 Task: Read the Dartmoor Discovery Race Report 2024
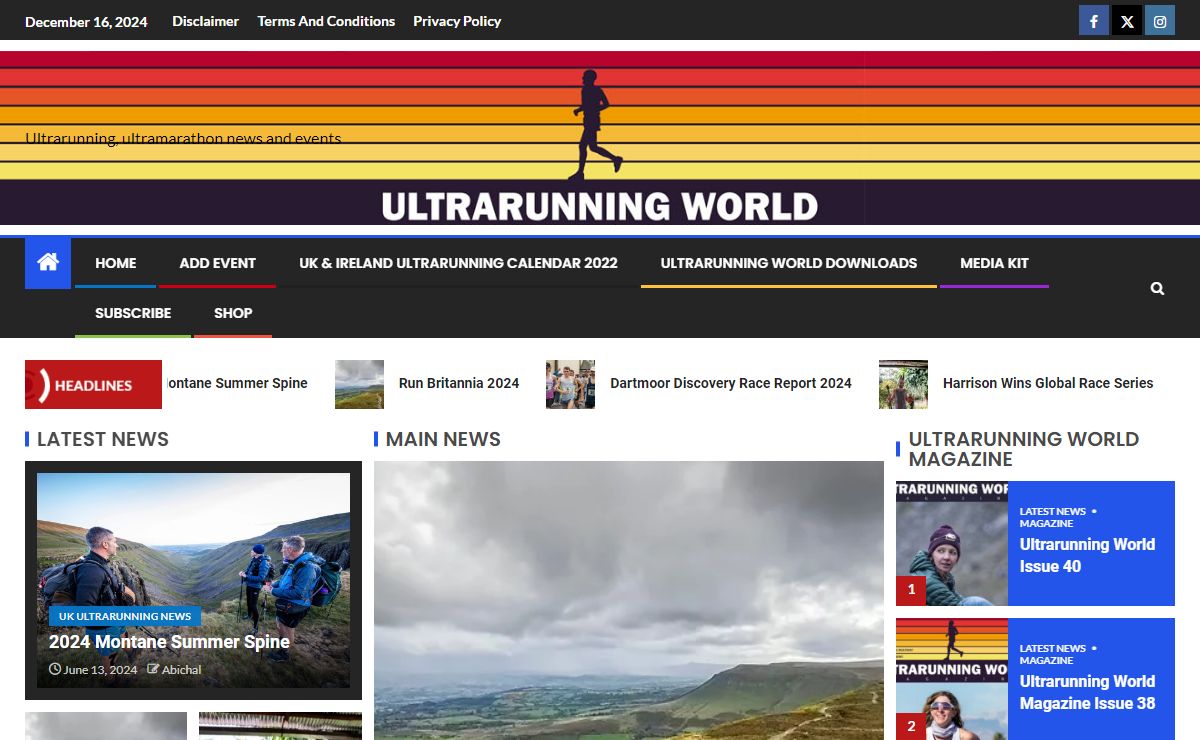730,383
